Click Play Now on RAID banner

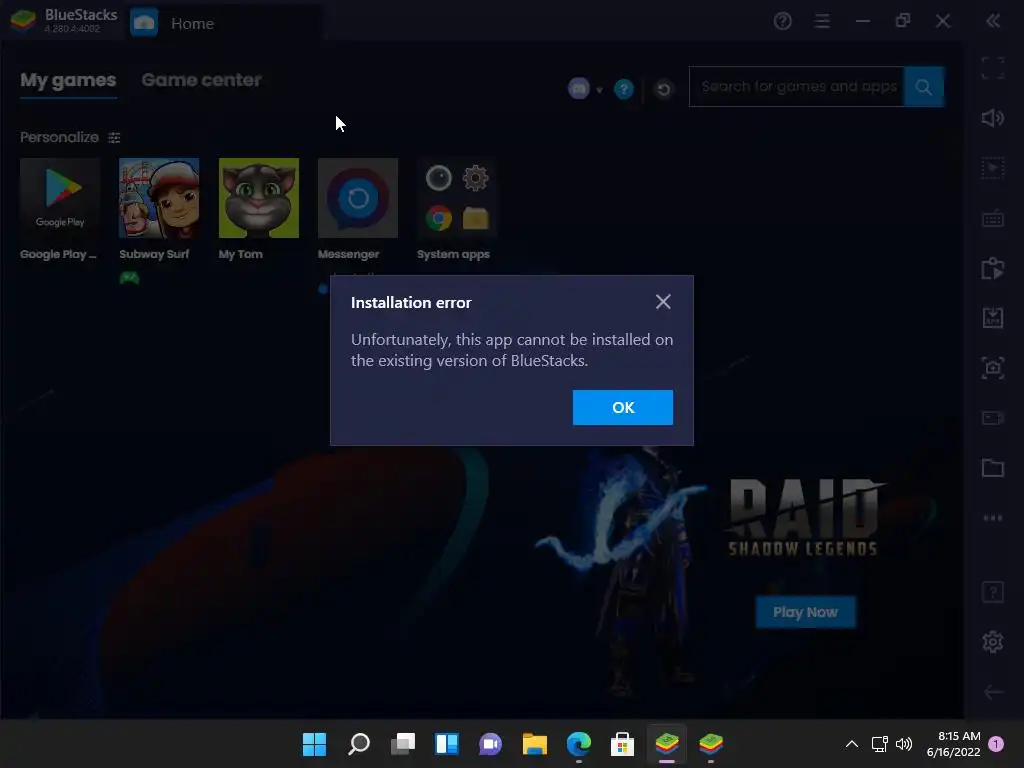click(805, 612)
